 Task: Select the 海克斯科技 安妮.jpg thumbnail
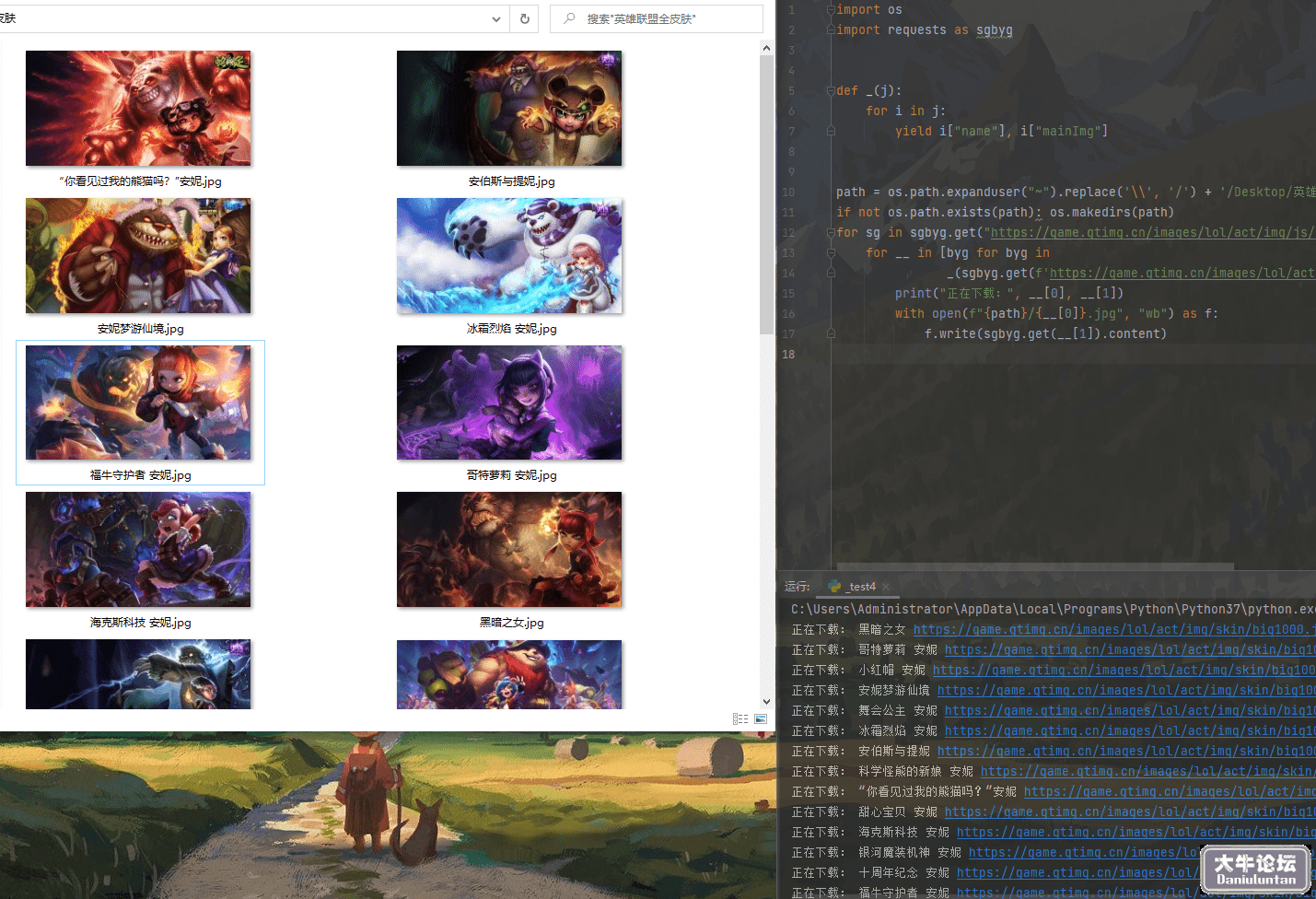tap(138, 549)
